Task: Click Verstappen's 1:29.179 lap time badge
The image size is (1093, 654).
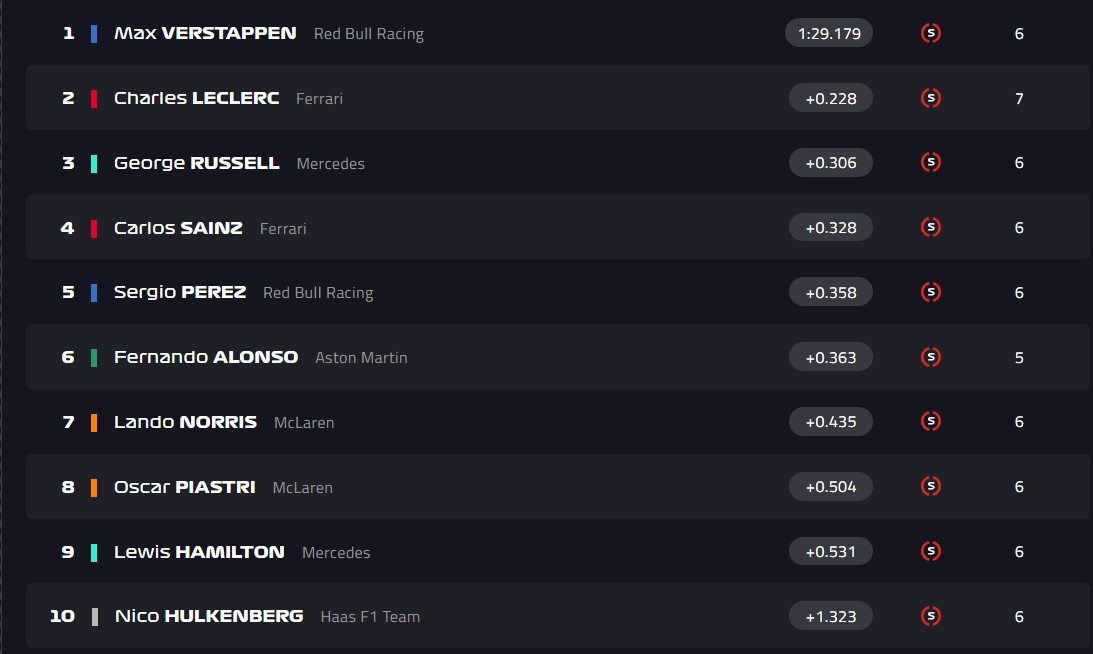Action: tap(829, 33)
